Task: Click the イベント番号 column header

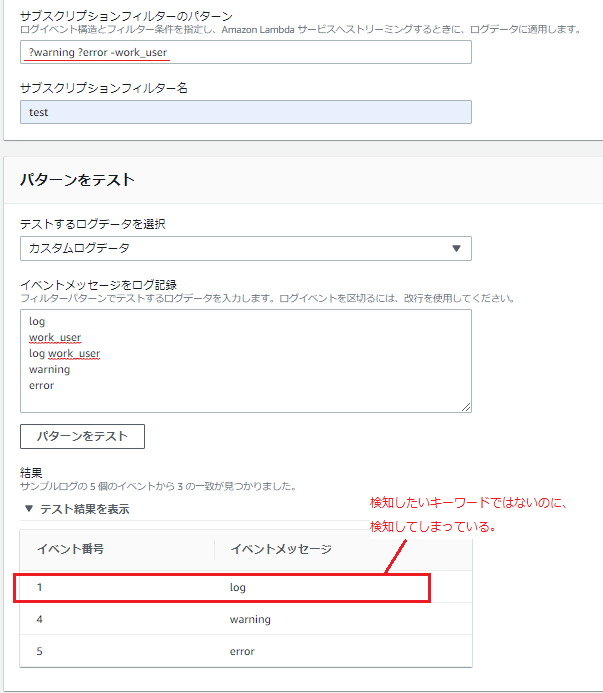Action: [x=71, y=549]
